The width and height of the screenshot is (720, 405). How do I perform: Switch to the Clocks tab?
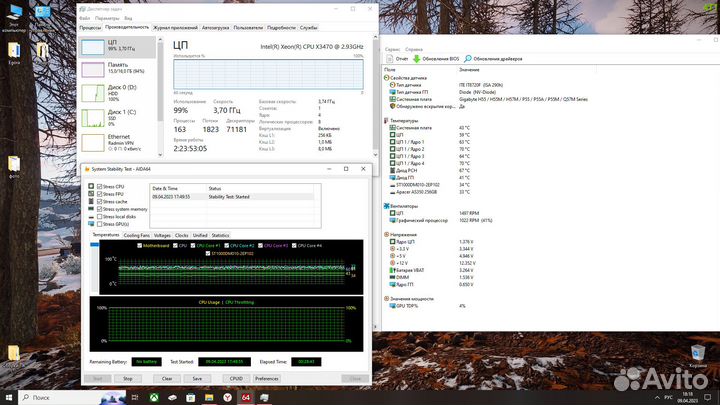point(182,235)
